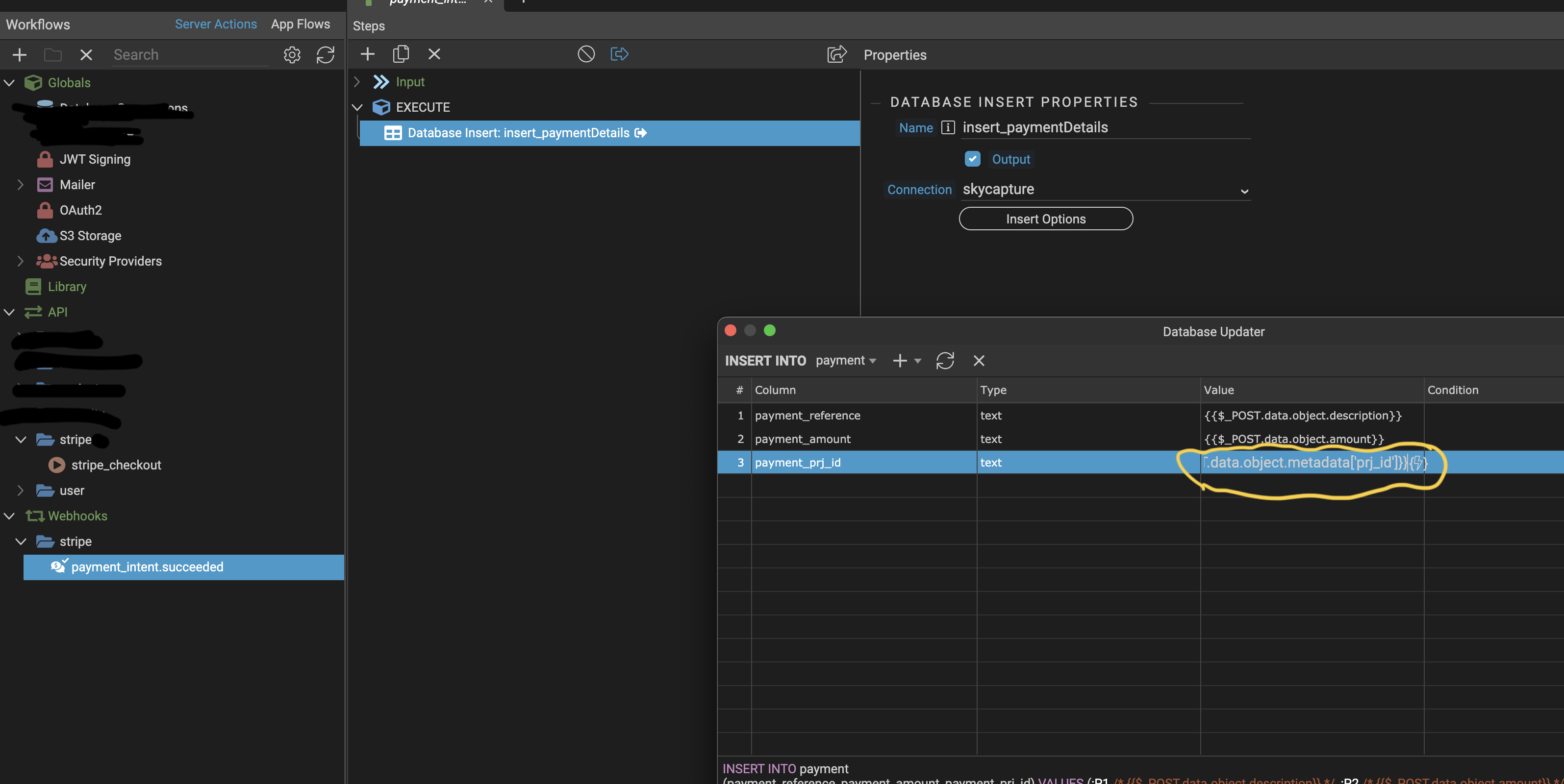
Task: Open the Connection skycapture dropdown
Action: 1105,189
